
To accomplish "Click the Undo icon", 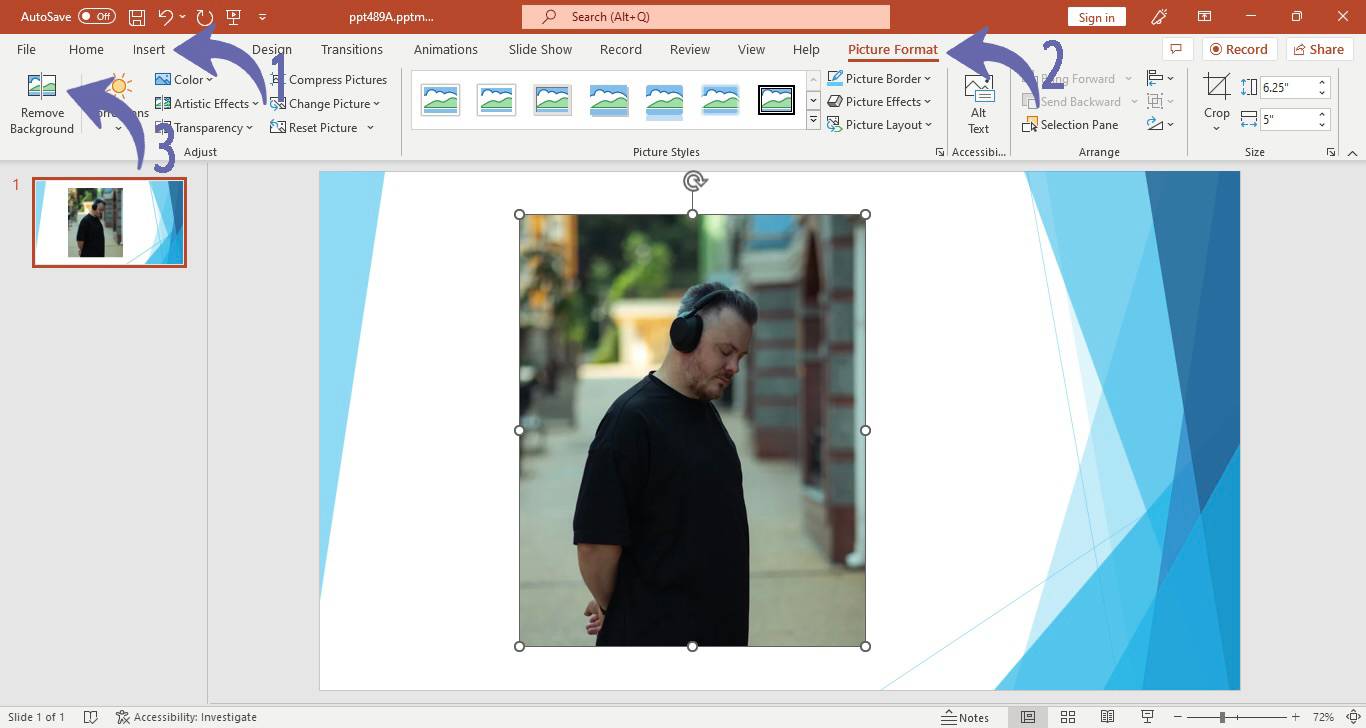I will point(166,17).
